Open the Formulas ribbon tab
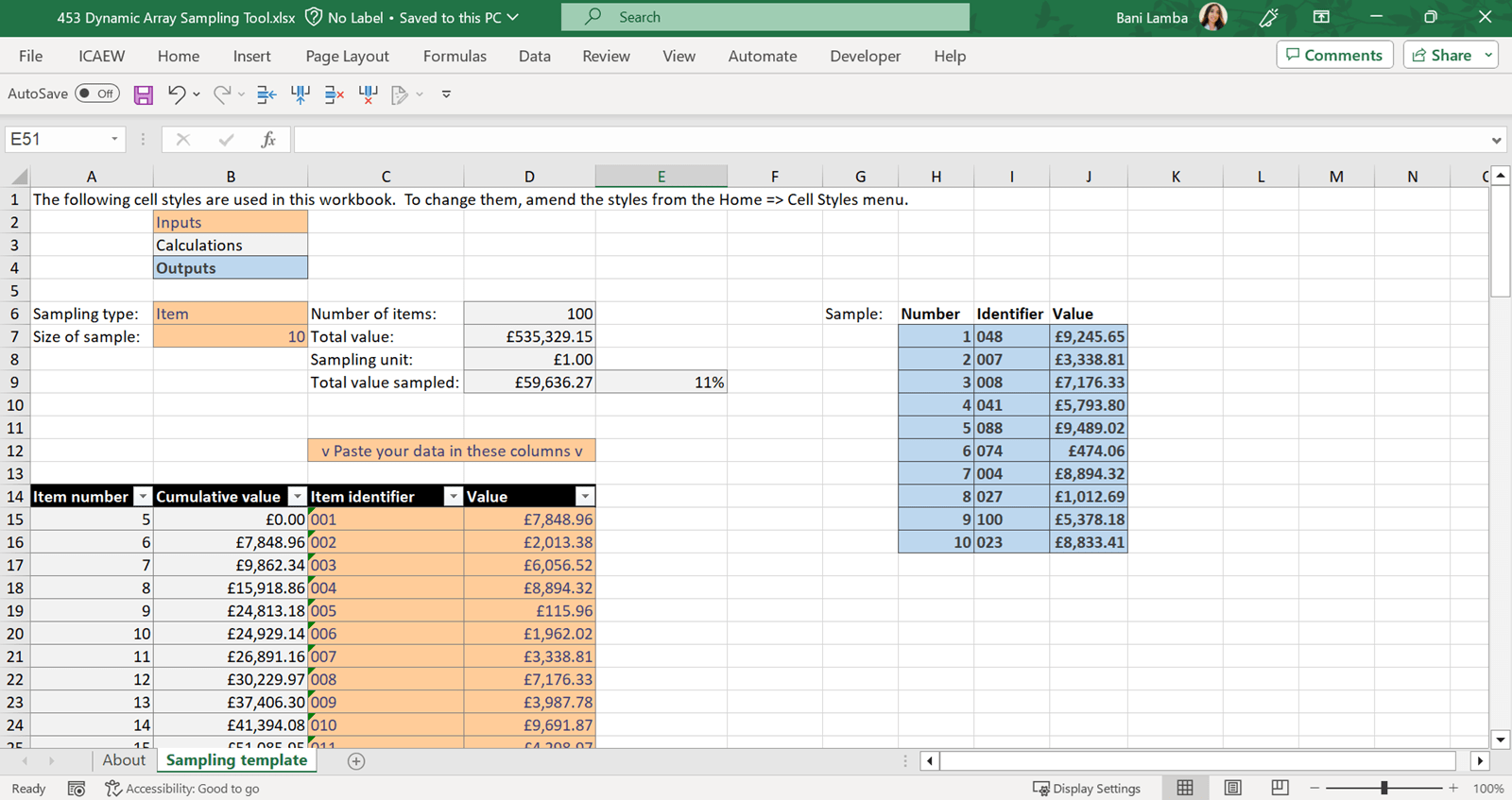 coord(455,57)
